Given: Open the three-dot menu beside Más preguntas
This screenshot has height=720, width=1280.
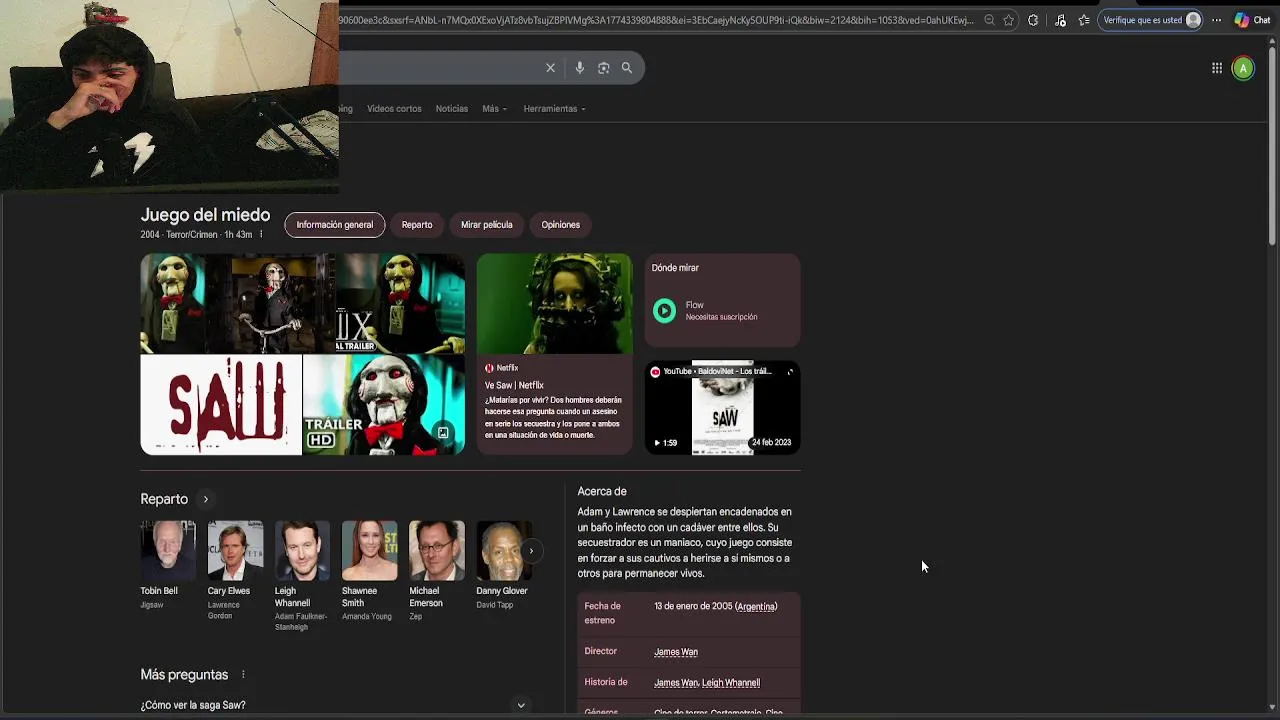Looking at the screenshot, I should coord(243,675).
